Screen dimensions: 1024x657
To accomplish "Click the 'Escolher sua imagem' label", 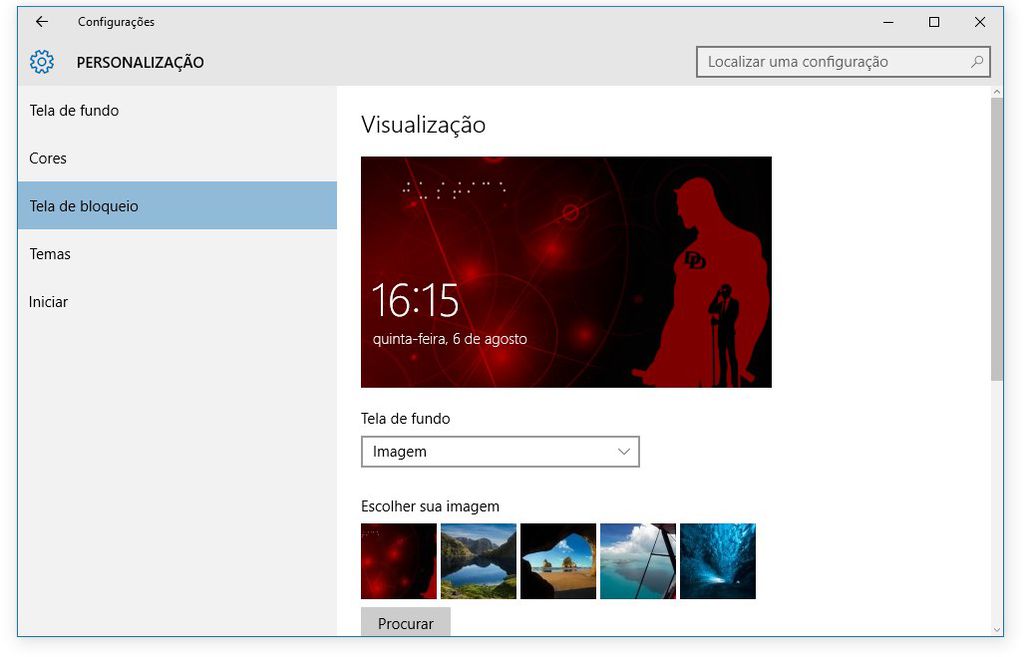I will point(430,506).
